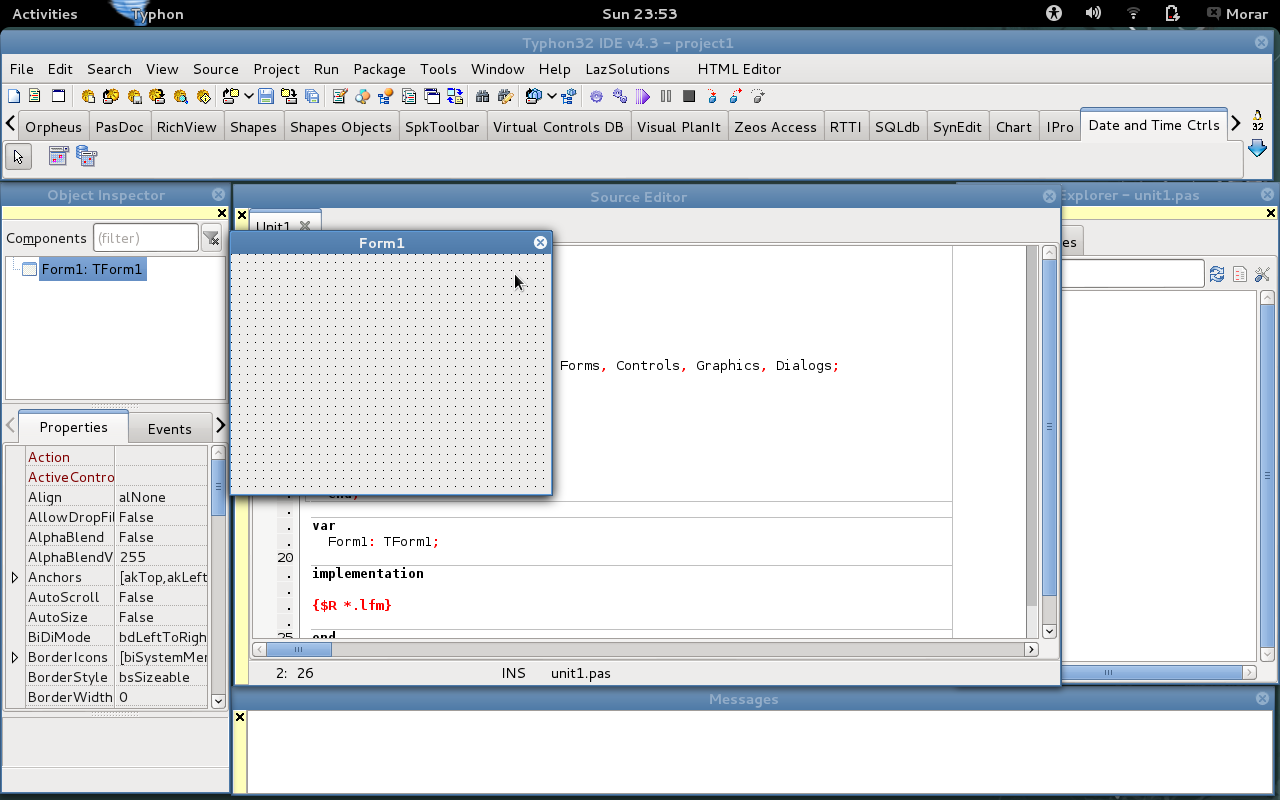Open the Package menu
The image size is (1280, 800).
[379, 69]
